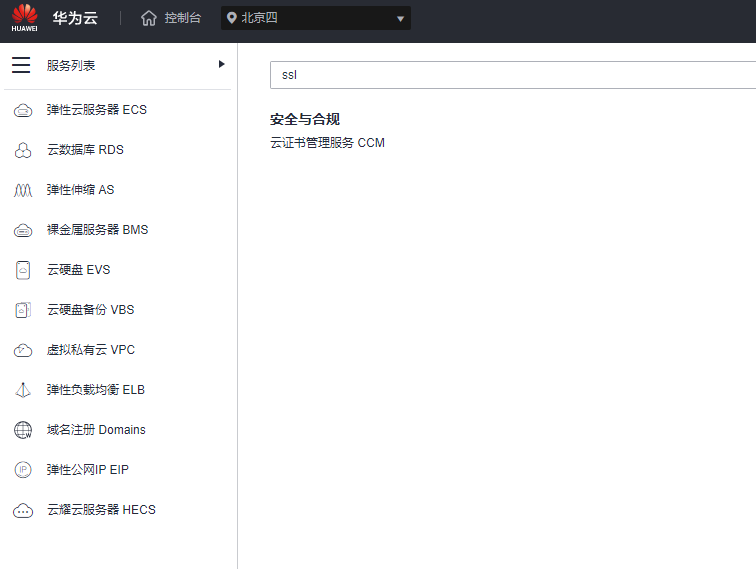Click the Virtual Private Cloud VPC icon
The width and height of the screenshot is (756, 569).
pyautogui.click(x=23, y=350)
